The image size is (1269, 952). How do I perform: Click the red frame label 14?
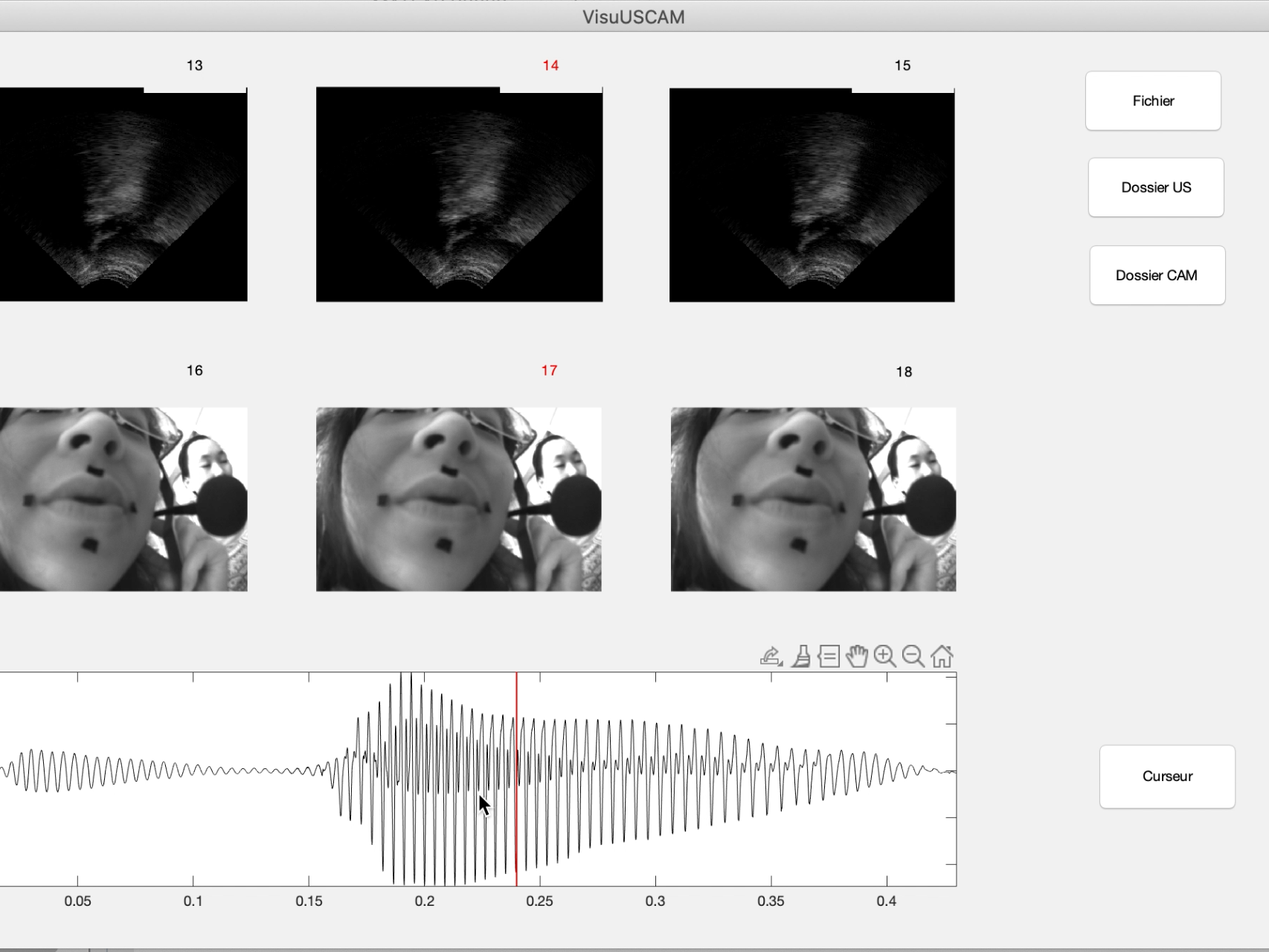[x=550, y=65]
